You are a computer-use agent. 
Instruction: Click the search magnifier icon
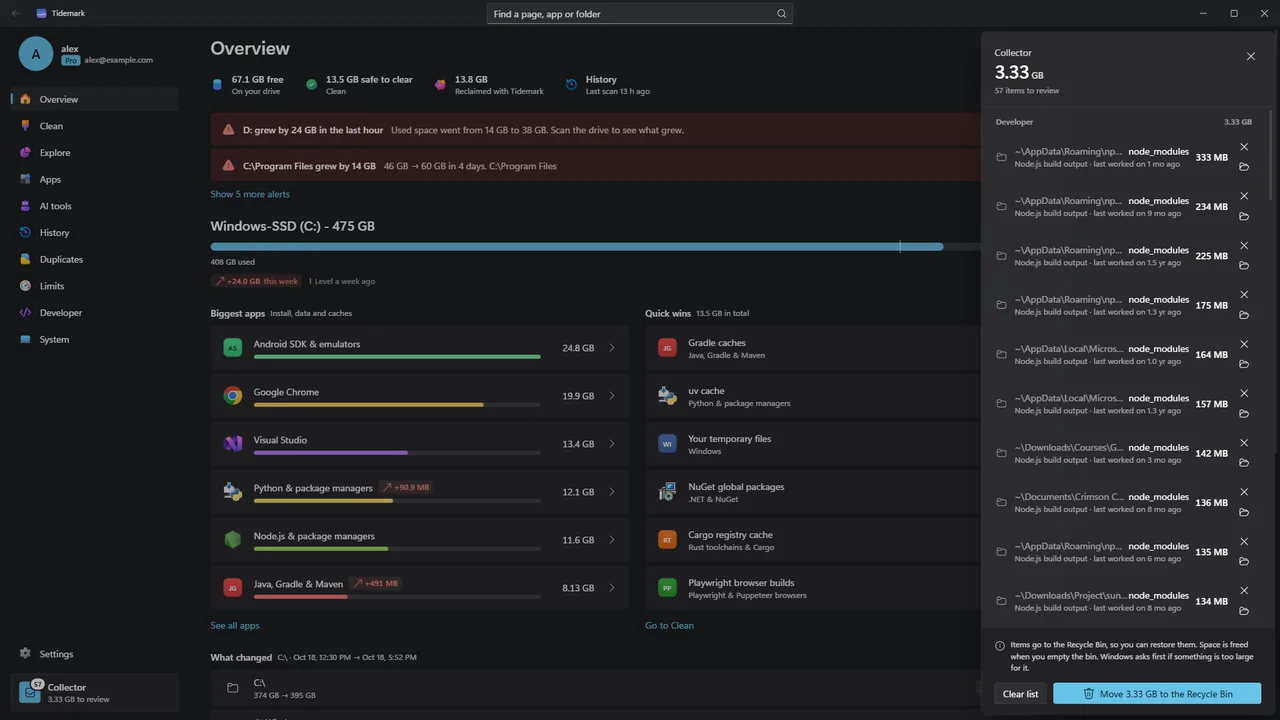click(781, 14)
